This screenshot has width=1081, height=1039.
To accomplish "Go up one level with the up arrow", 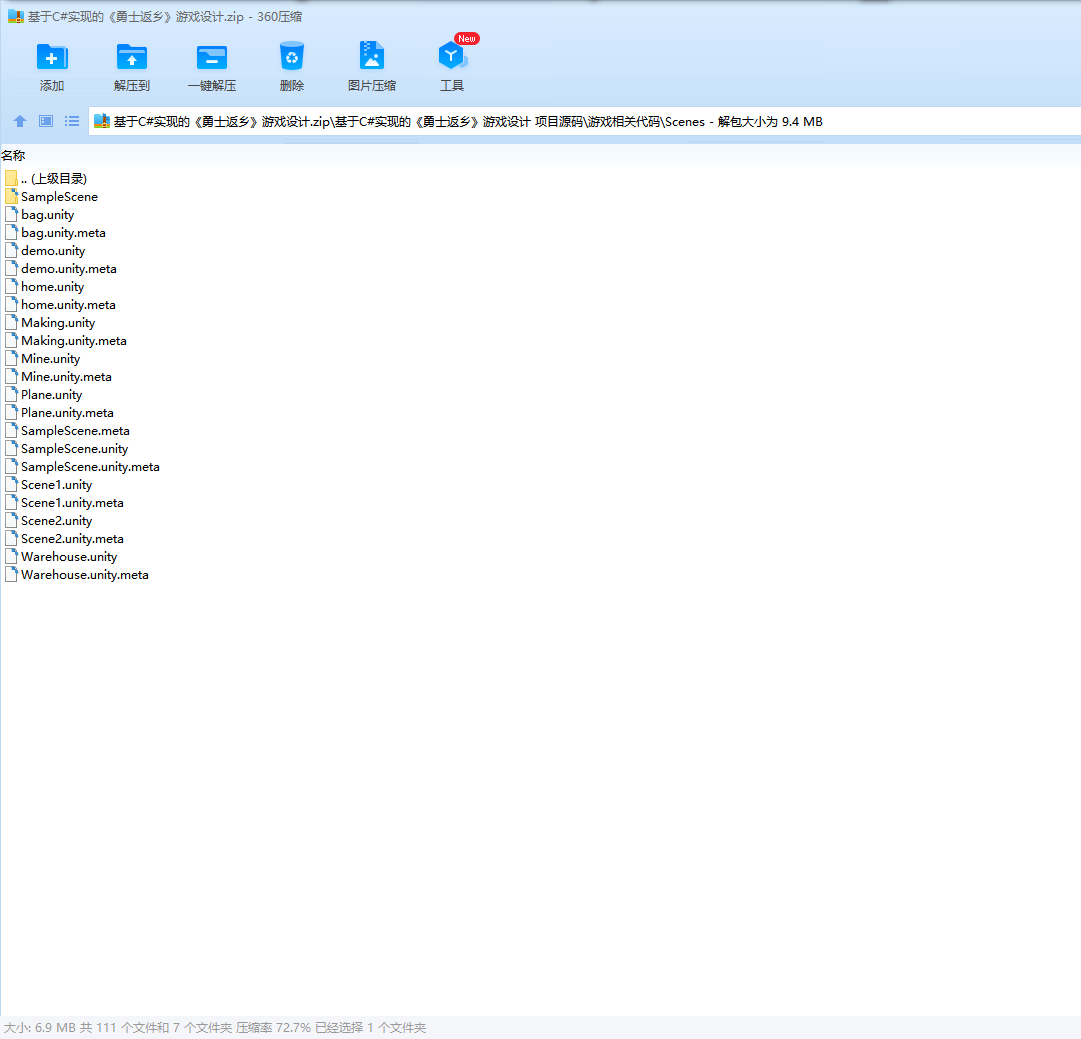I will pyautogui.click(x=20, y=121).
